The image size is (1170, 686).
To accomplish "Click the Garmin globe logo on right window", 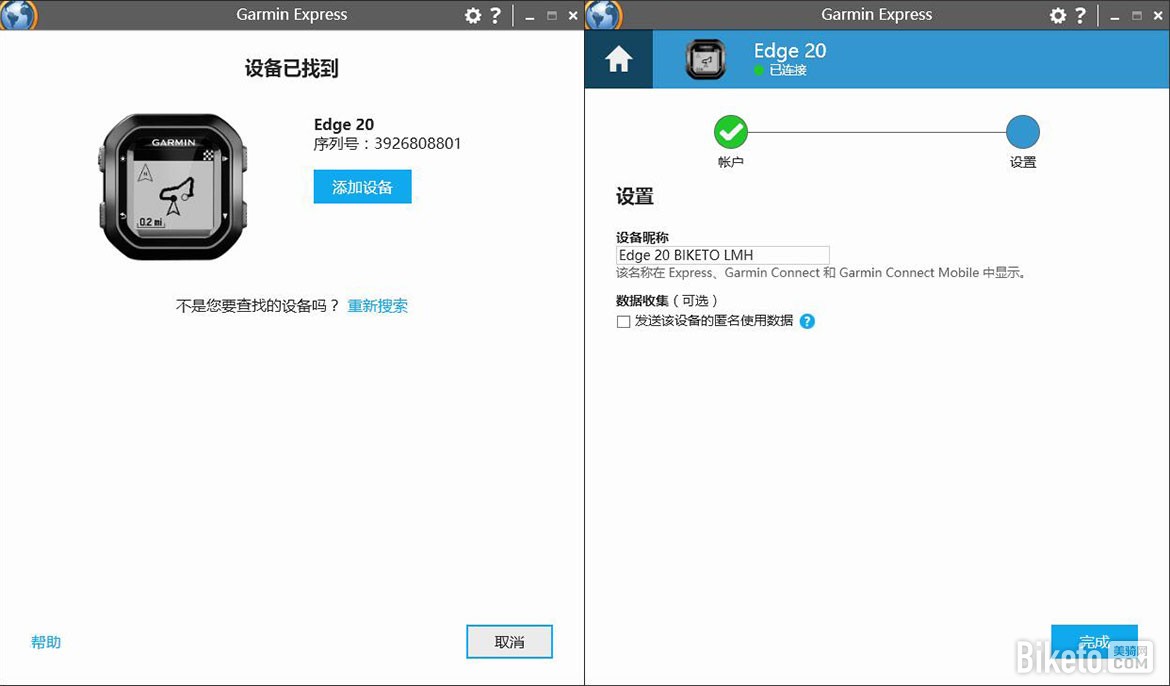I will click(x=601, y=14).
